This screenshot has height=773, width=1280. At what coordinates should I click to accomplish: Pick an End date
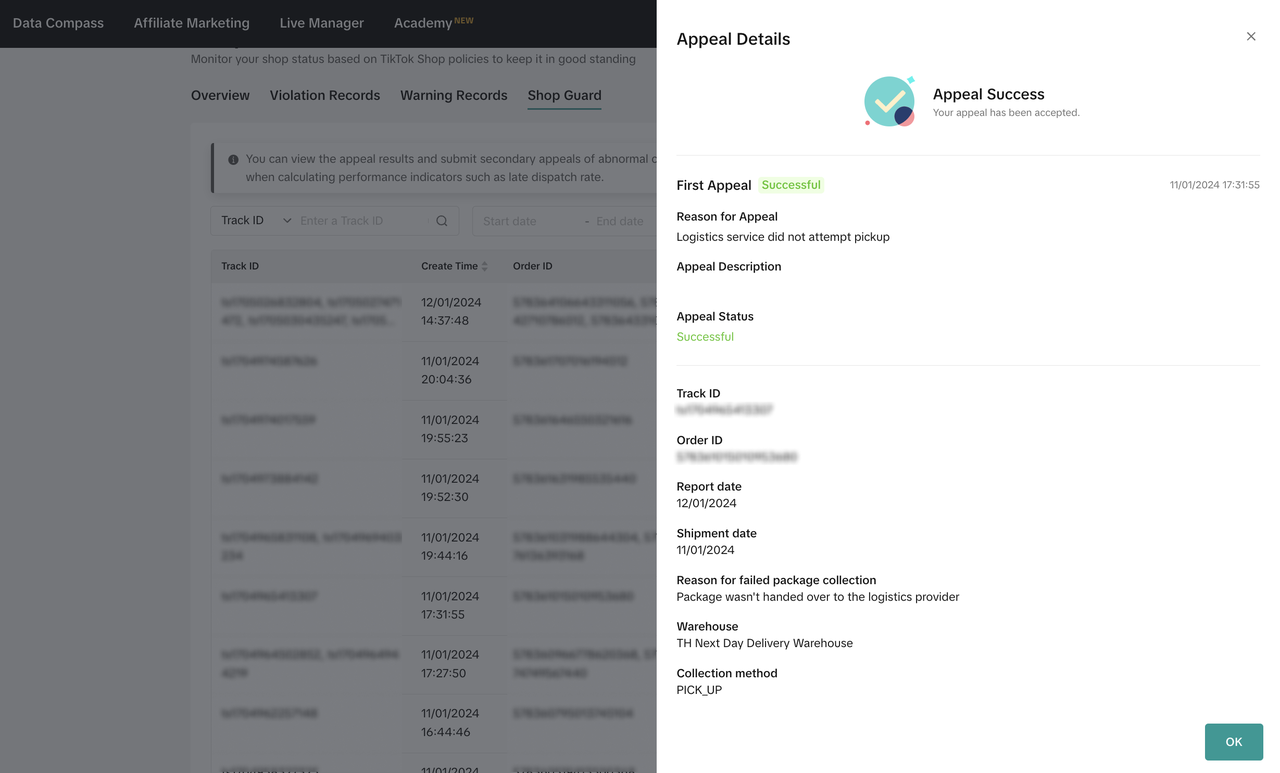coord(619,221)
